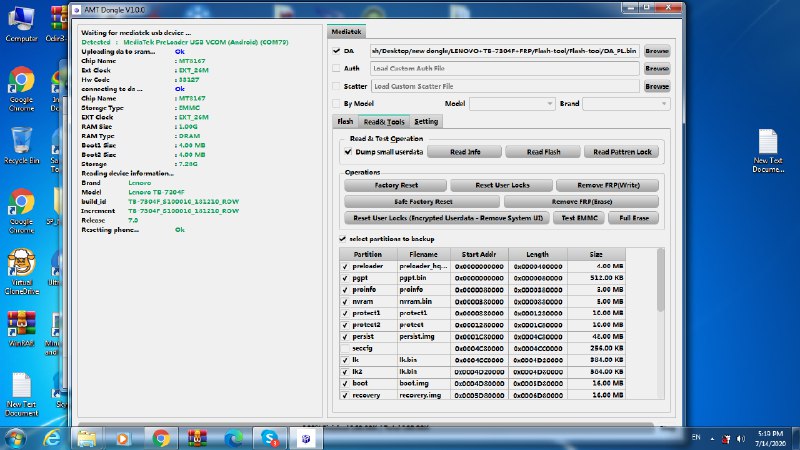The width and height of the screenshot is (800, 450).
Task: Uncheck the nvram partition checkbox
Action: pos(345,302)
